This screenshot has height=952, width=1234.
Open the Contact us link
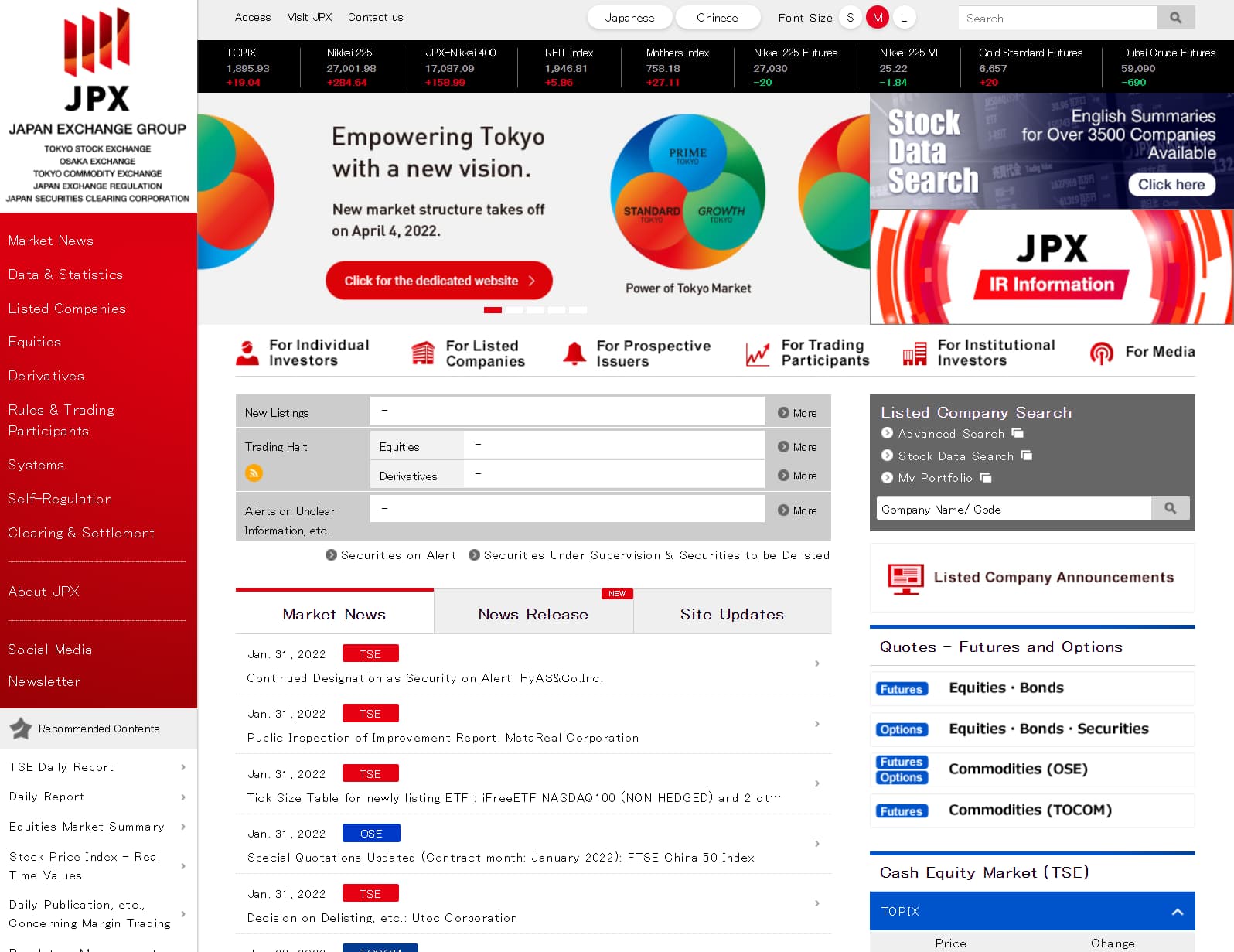coord(376,17)
